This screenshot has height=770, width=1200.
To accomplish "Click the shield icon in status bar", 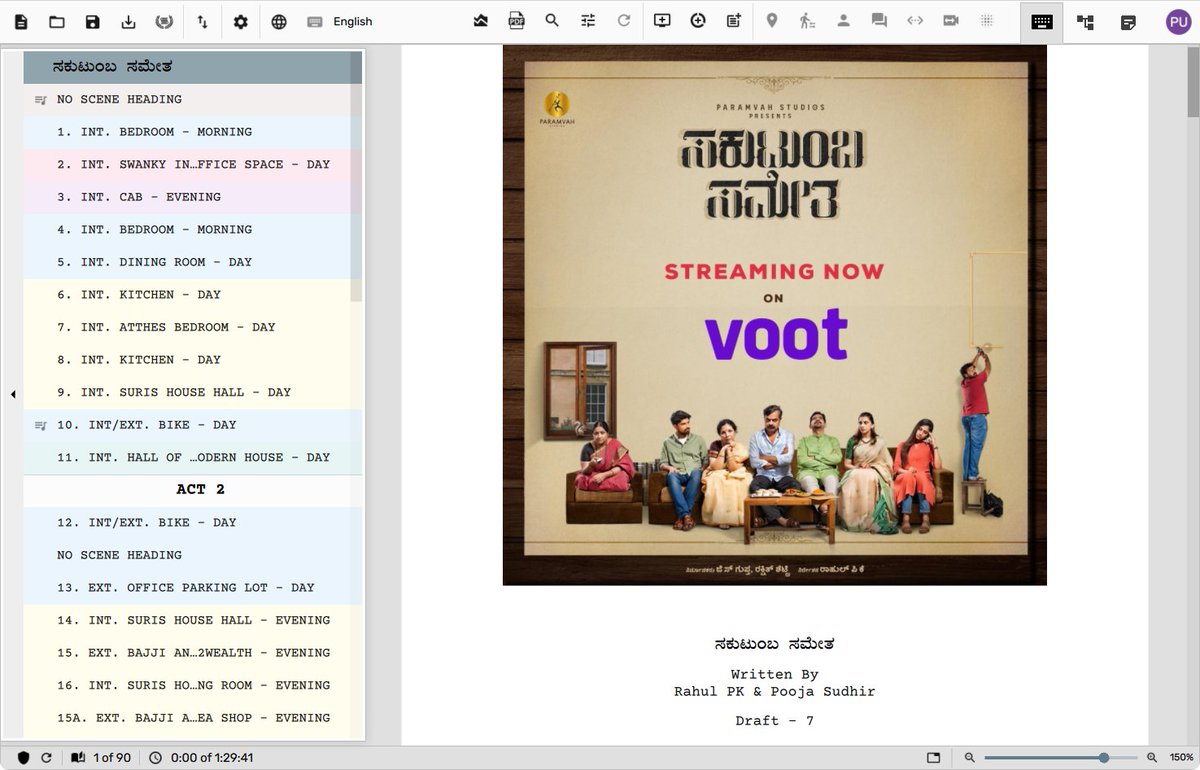I will click(24, 758).
